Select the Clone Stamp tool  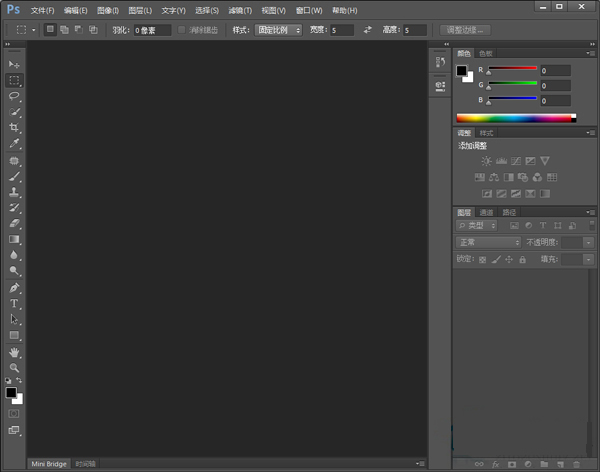click(x=15, y=192)
